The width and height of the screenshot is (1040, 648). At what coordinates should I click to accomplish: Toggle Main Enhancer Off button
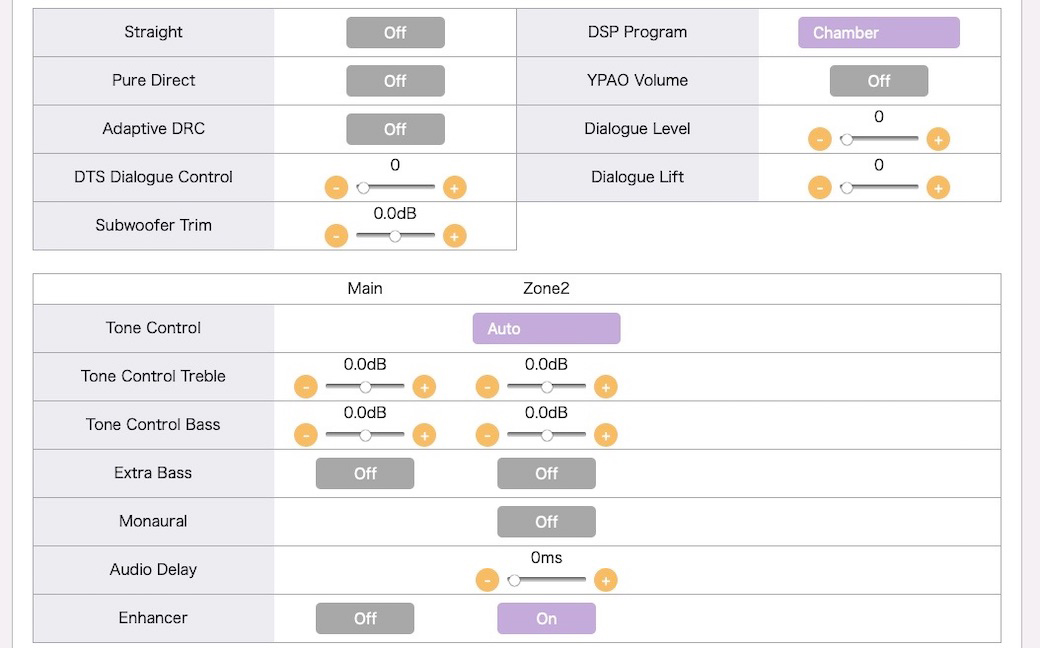[x=365, y=618]
